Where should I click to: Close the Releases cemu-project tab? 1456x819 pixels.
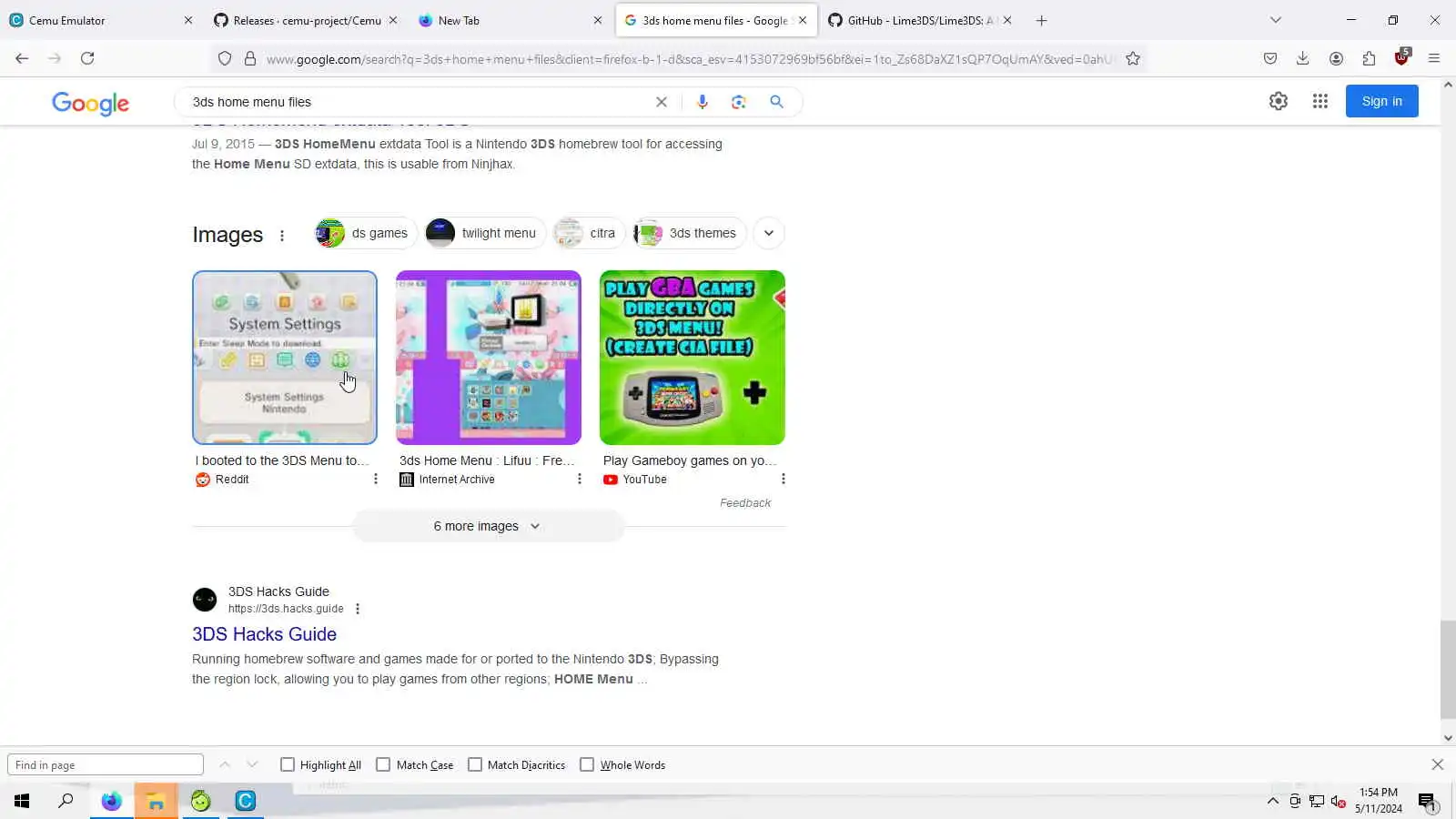coord(393,20)
